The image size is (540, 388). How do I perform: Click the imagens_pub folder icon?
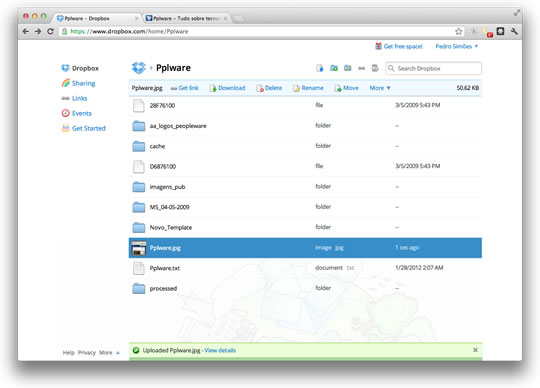(139, 187)
